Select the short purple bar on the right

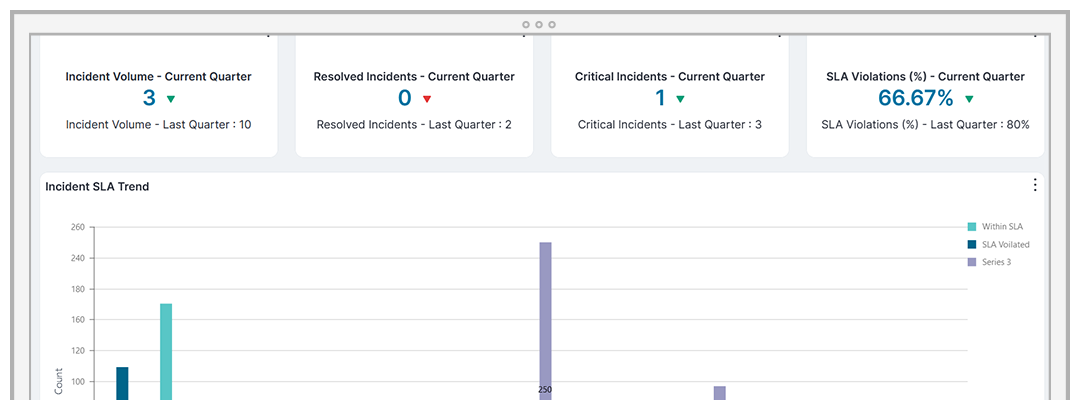[720, 393]
